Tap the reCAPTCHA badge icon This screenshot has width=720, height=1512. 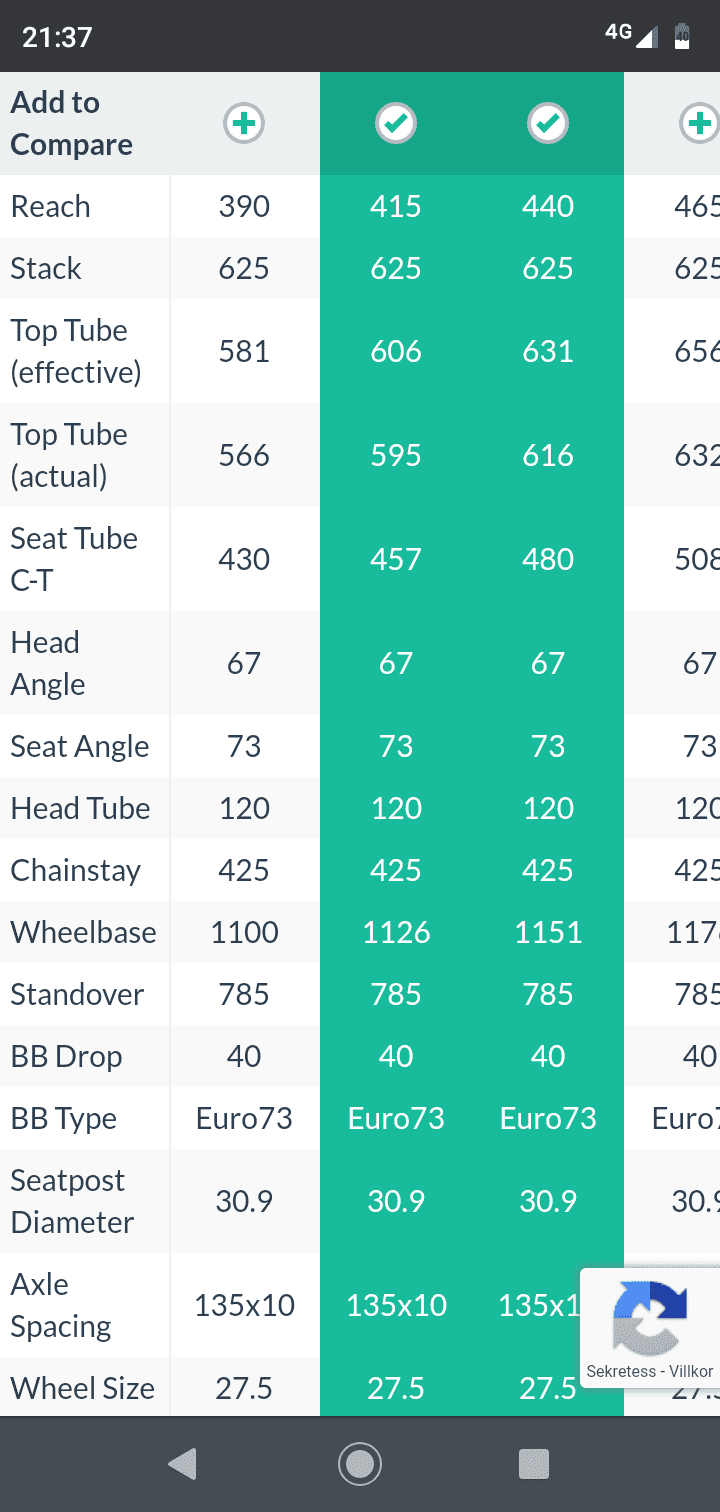650,1316
